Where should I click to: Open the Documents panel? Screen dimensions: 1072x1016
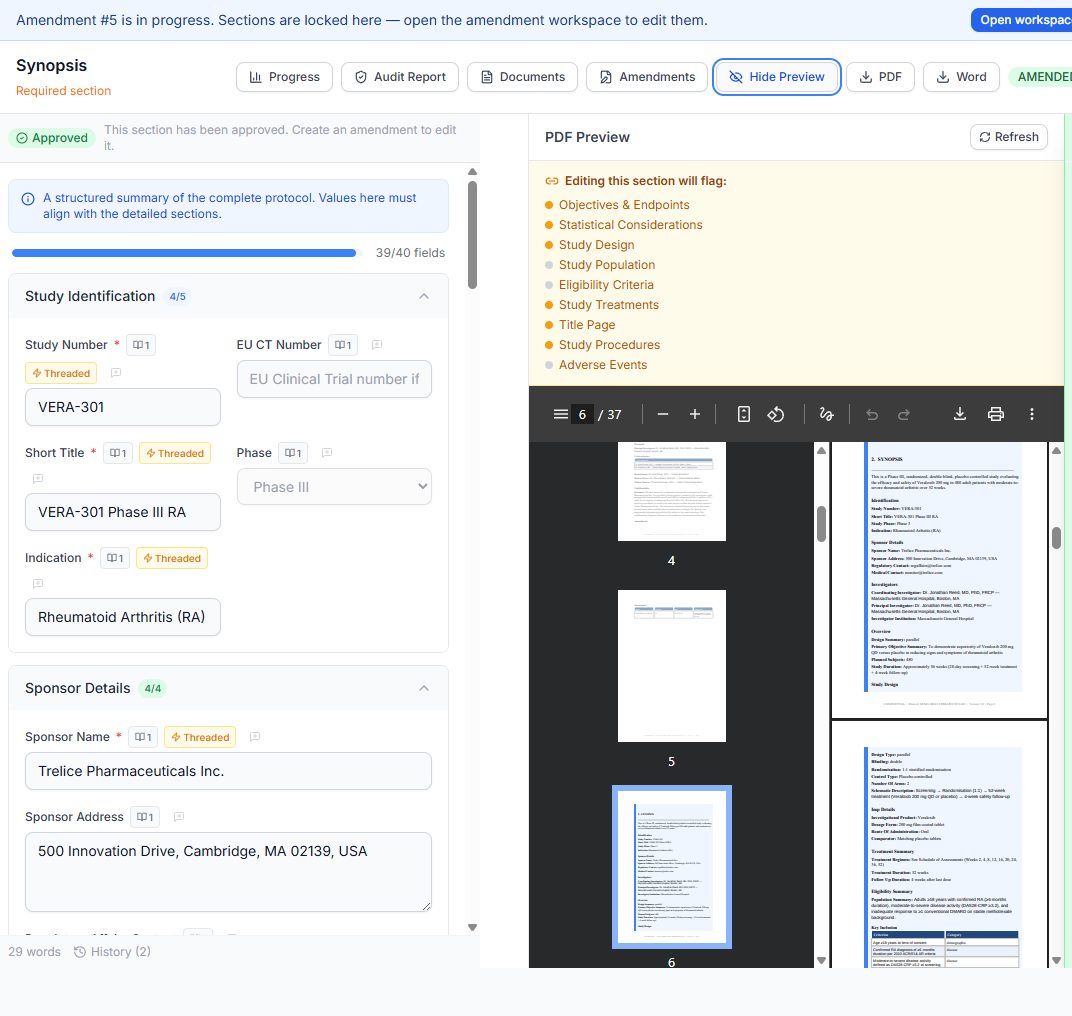(x=522, y=77)
